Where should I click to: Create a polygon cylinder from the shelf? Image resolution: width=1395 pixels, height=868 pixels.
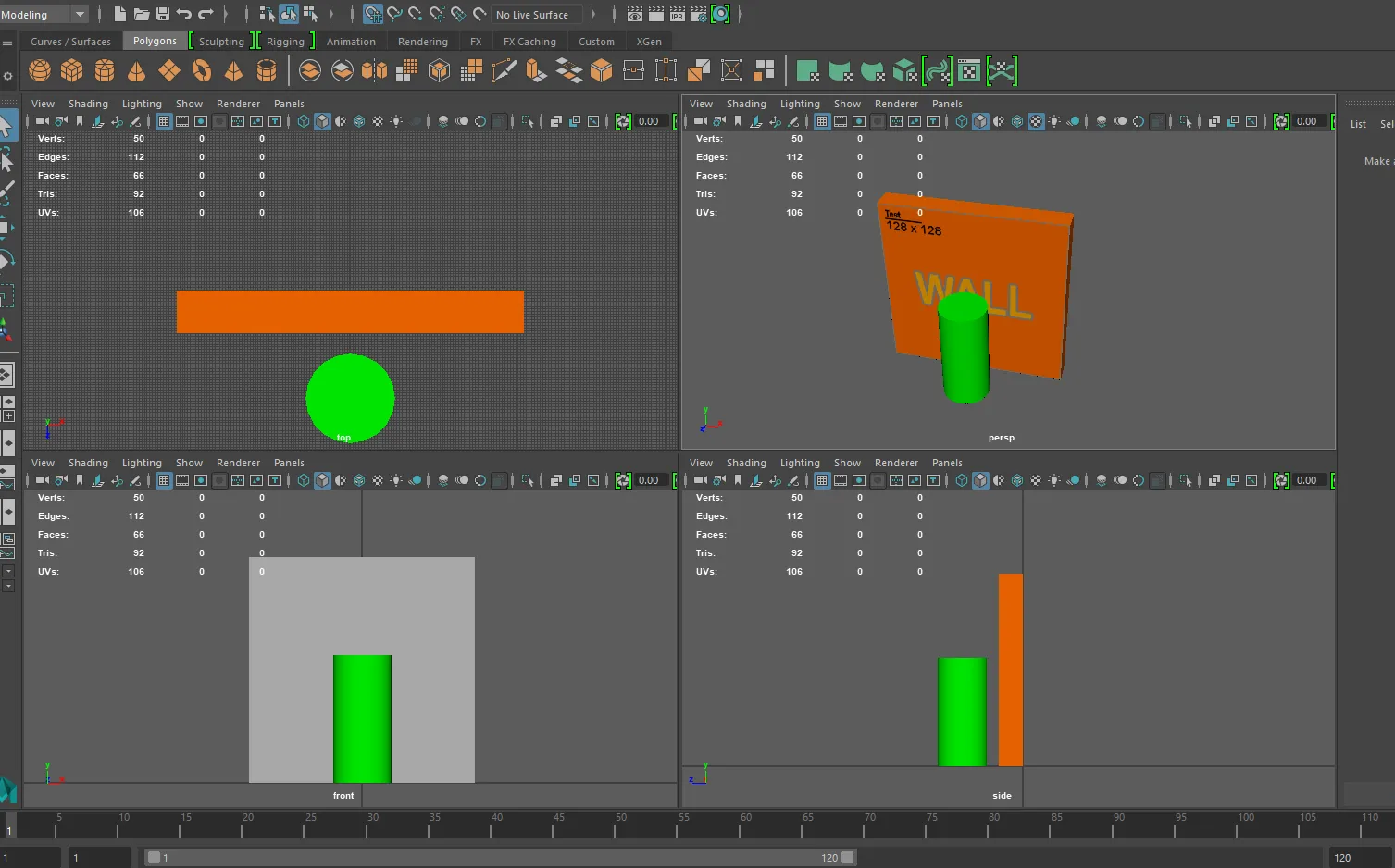[x=105, y=70]
